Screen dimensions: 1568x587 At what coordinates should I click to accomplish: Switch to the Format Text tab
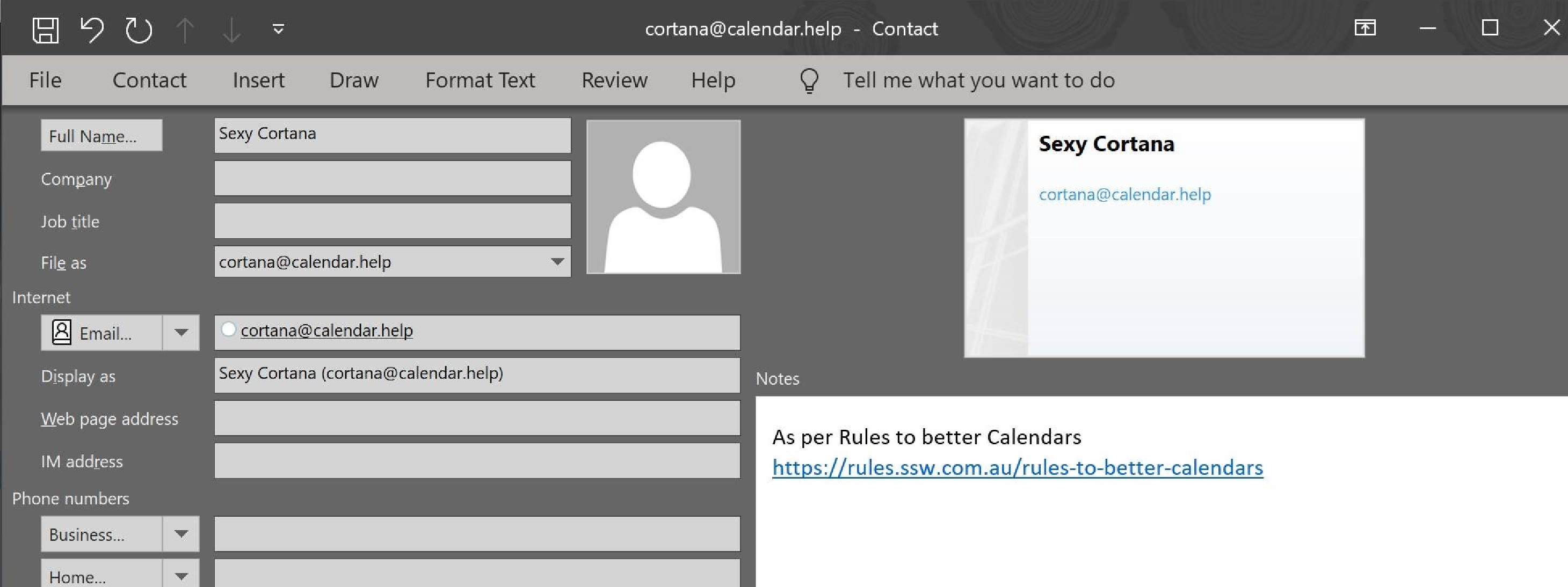480,80
